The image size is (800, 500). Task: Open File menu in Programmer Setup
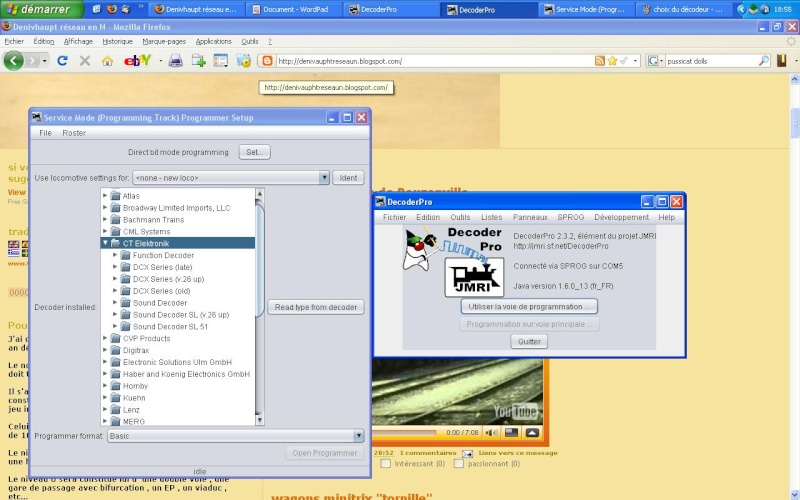tap(45, 133)
